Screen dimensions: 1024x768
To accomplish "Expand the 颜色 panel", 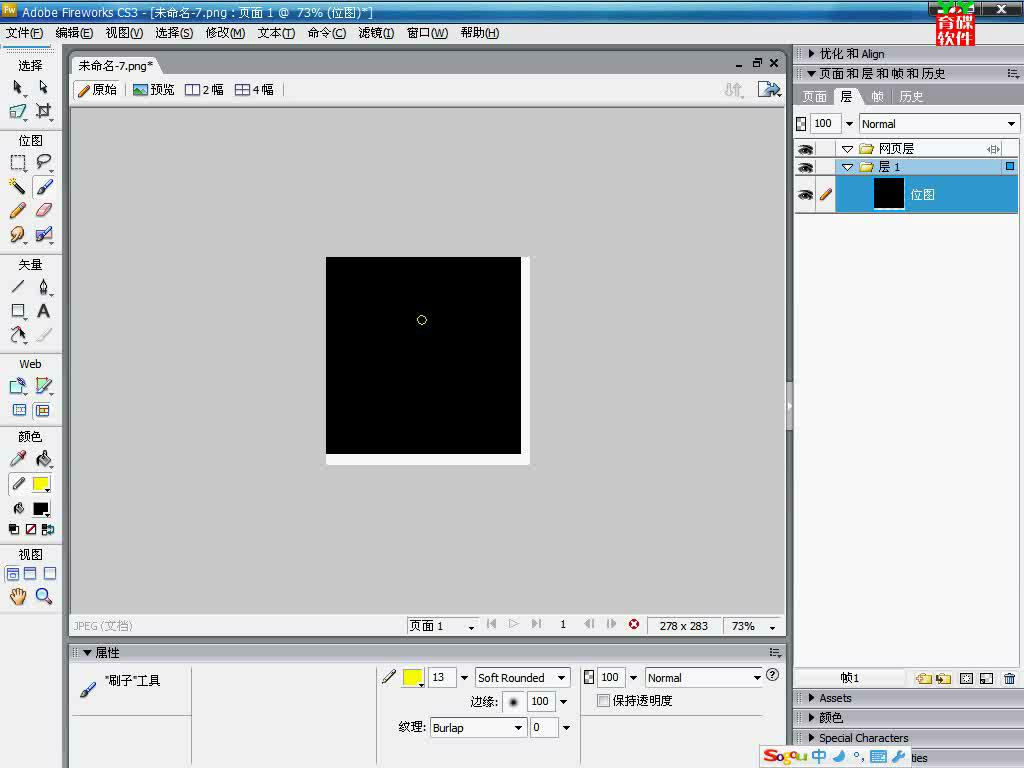I will coord(811,717).
